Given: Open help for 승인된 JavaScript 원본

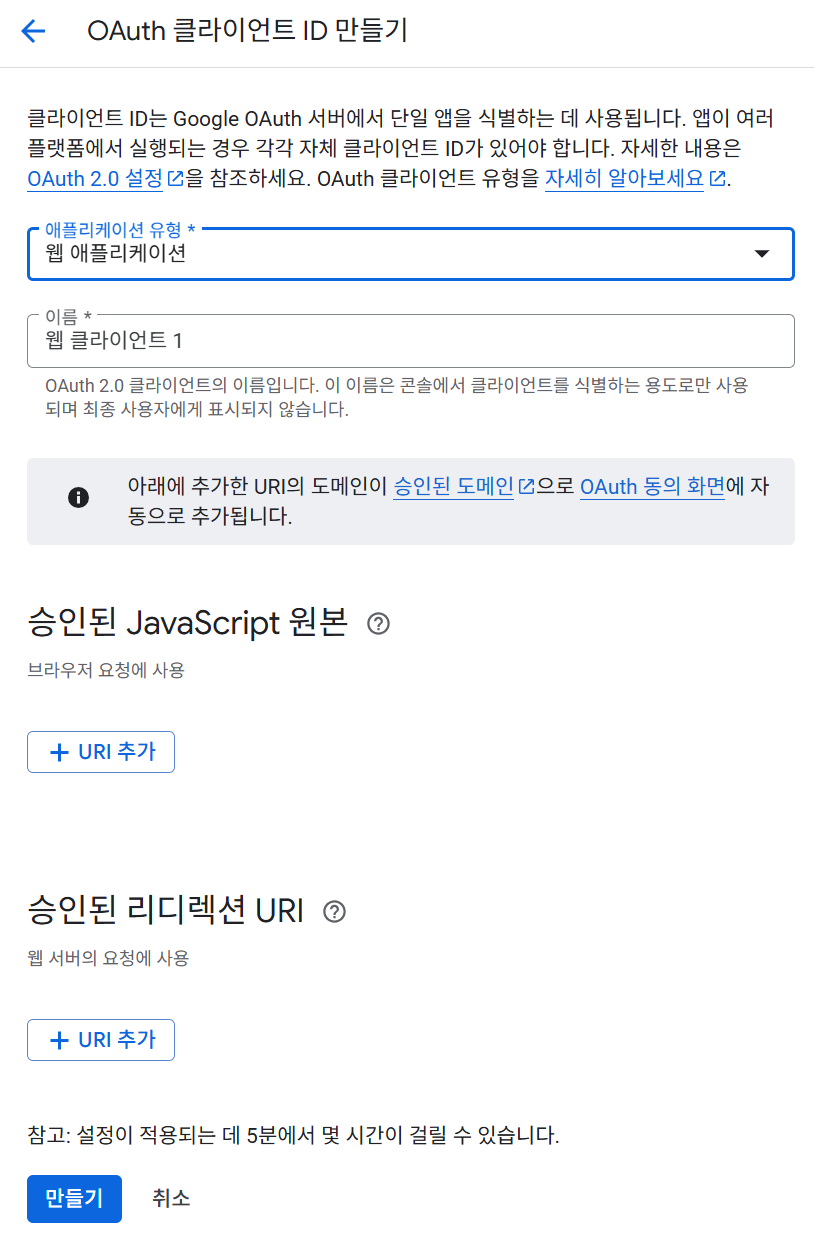Looking at the screenshot, I should [378, 624].
